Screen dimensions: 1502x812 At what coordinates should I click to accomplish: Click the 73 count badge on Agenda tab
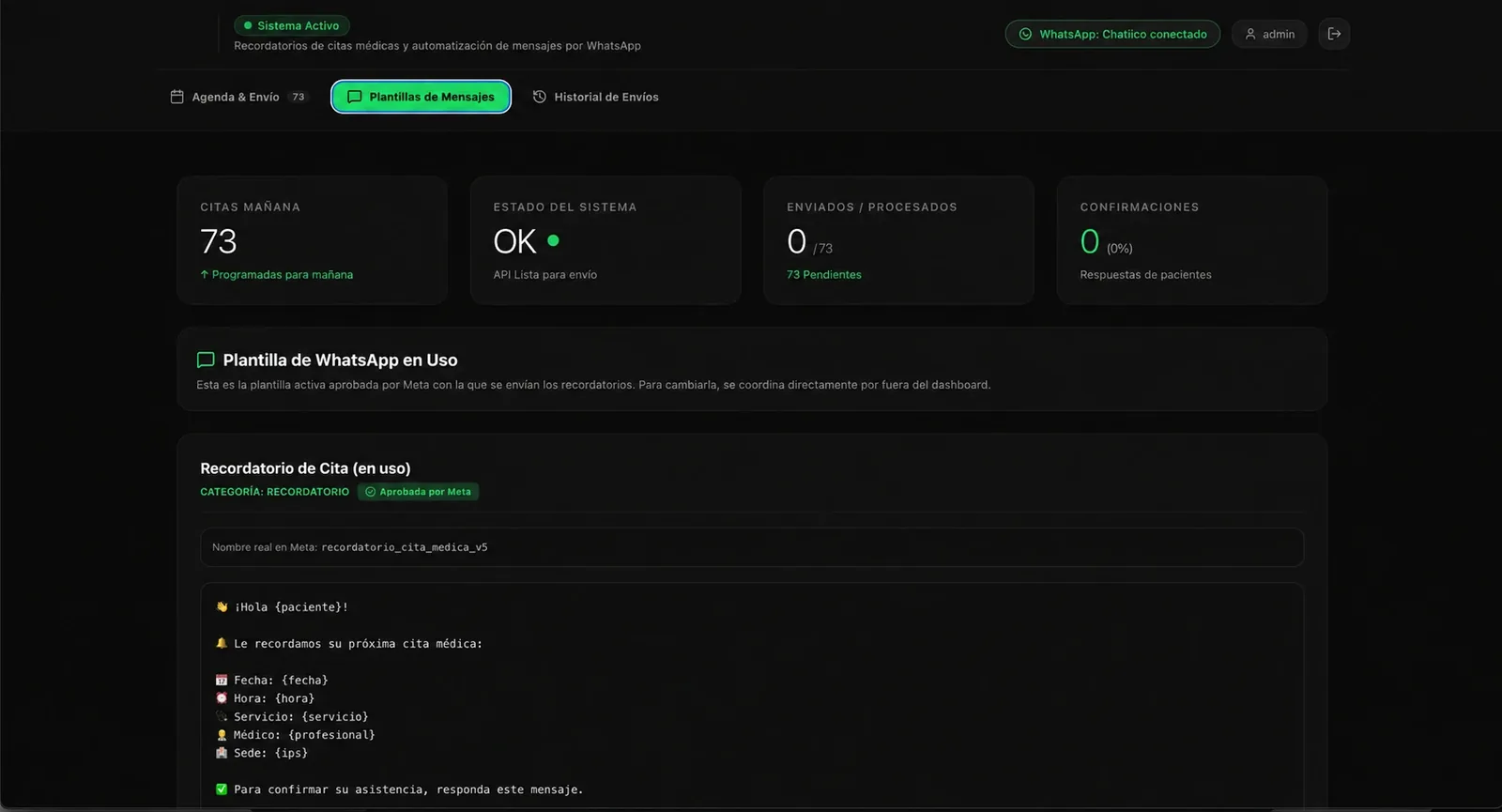point(299,97)
